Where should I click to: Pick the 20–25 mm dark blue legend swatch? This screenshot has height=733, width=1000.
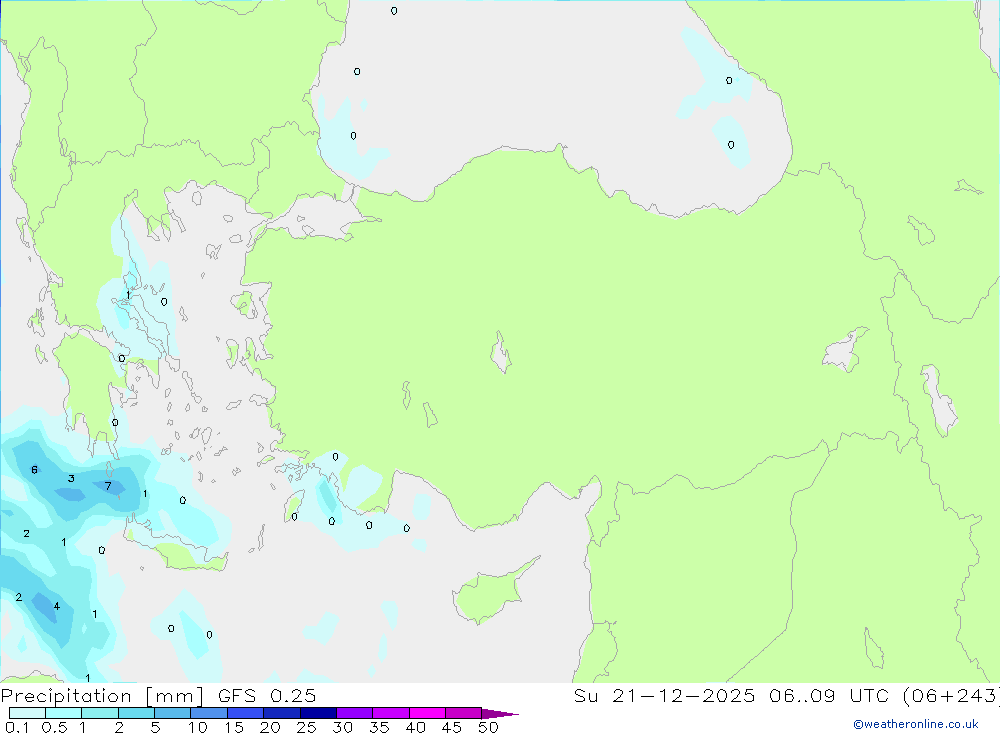click(x=282, y=713)
